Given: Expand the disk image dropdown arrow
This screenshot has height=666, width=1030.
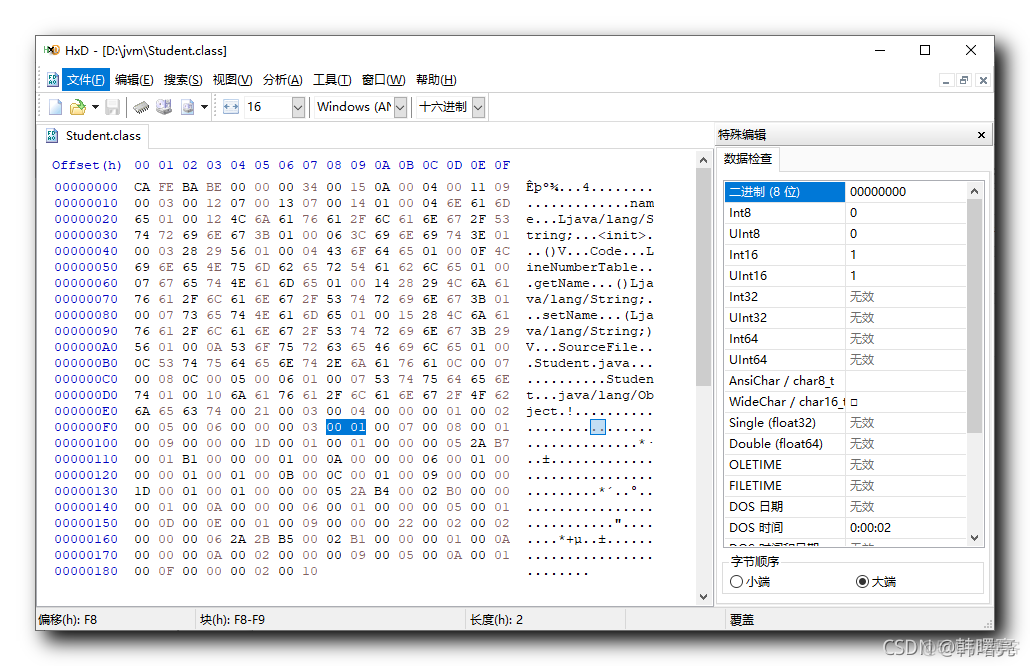Looking at the screenshot, I should tap(204, 107).
